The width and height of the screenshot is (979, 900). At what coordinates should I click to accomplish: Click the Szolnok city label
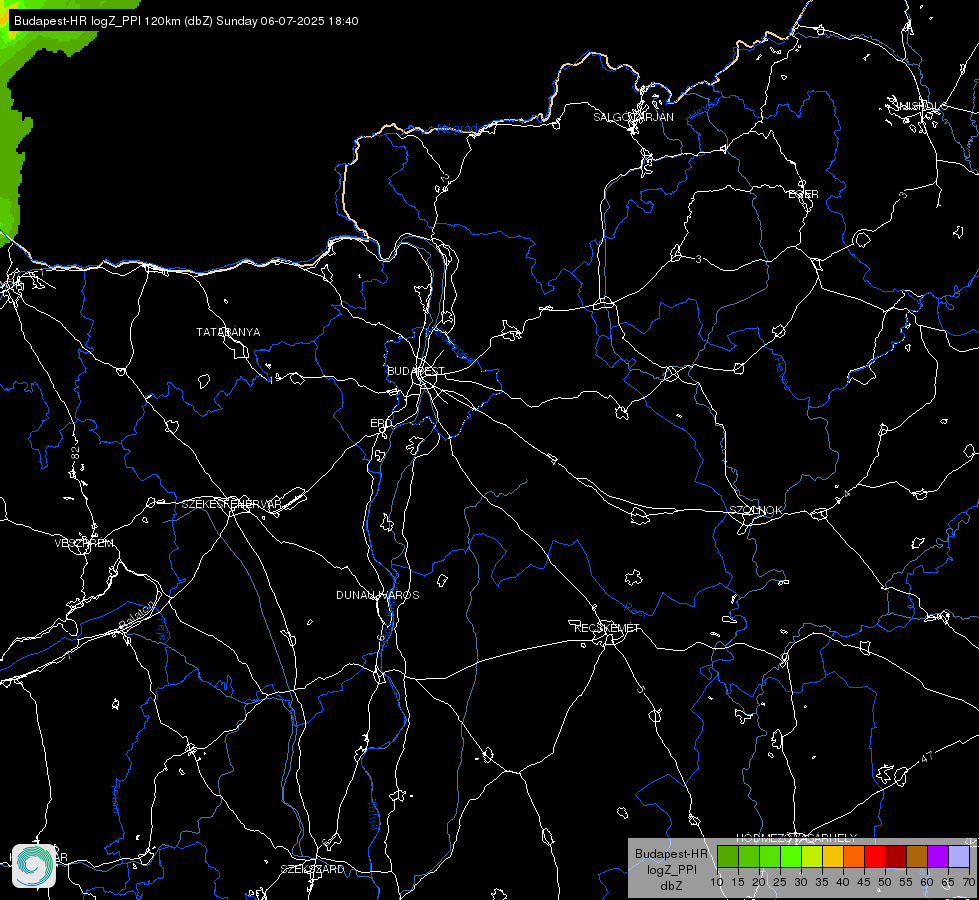[x=755, y=510]
